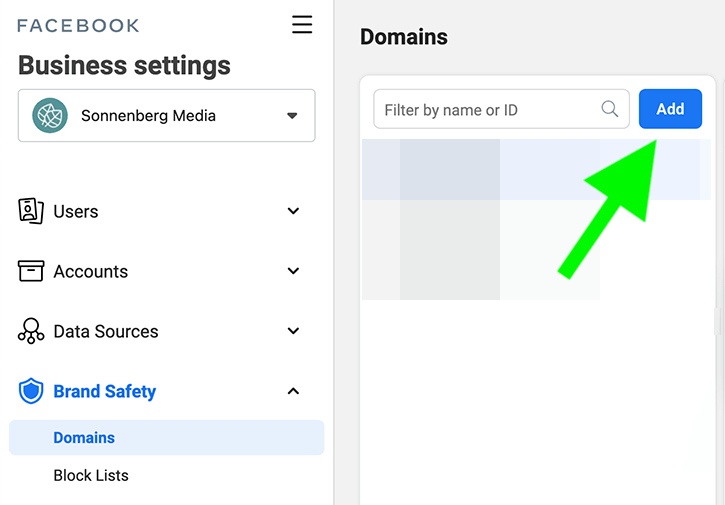Click the FACEBOOK logo
The height and width of the screenshot is (505, 725).
coord(78,25)
